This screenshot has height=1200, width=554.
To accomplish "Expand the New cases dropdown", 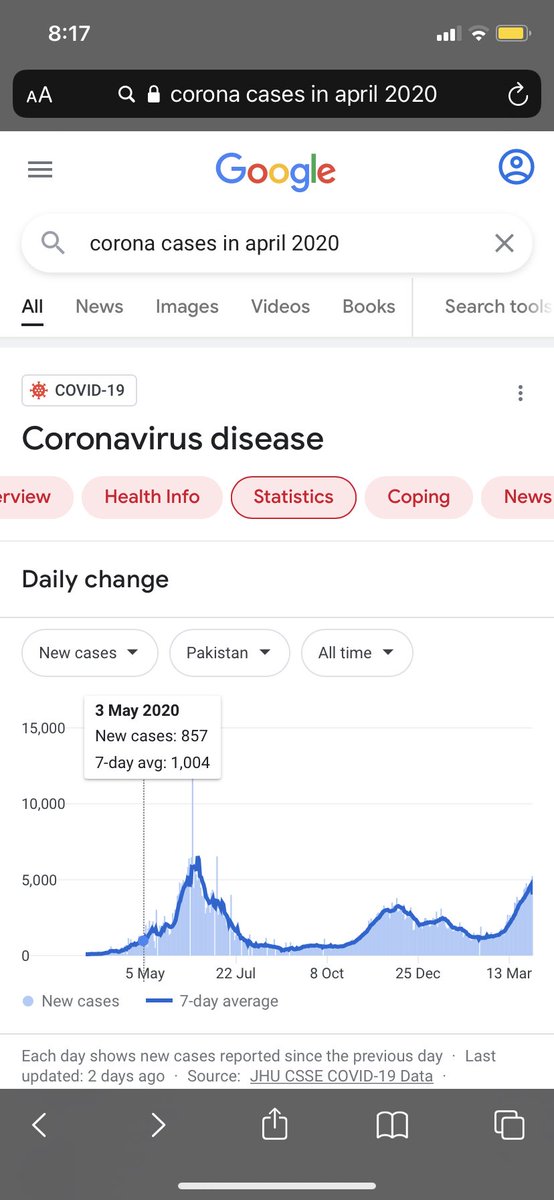I will pyautogui.click(x=90, y=653).
